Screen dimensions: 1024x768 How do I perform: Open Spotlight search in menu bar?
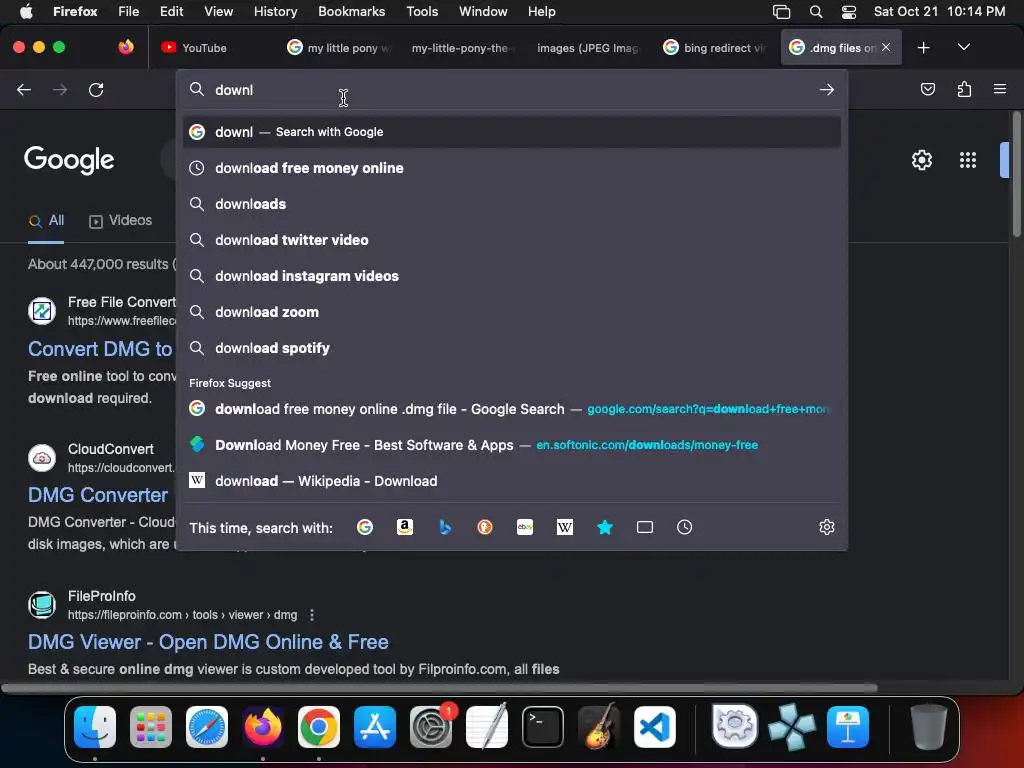[816, 11]
